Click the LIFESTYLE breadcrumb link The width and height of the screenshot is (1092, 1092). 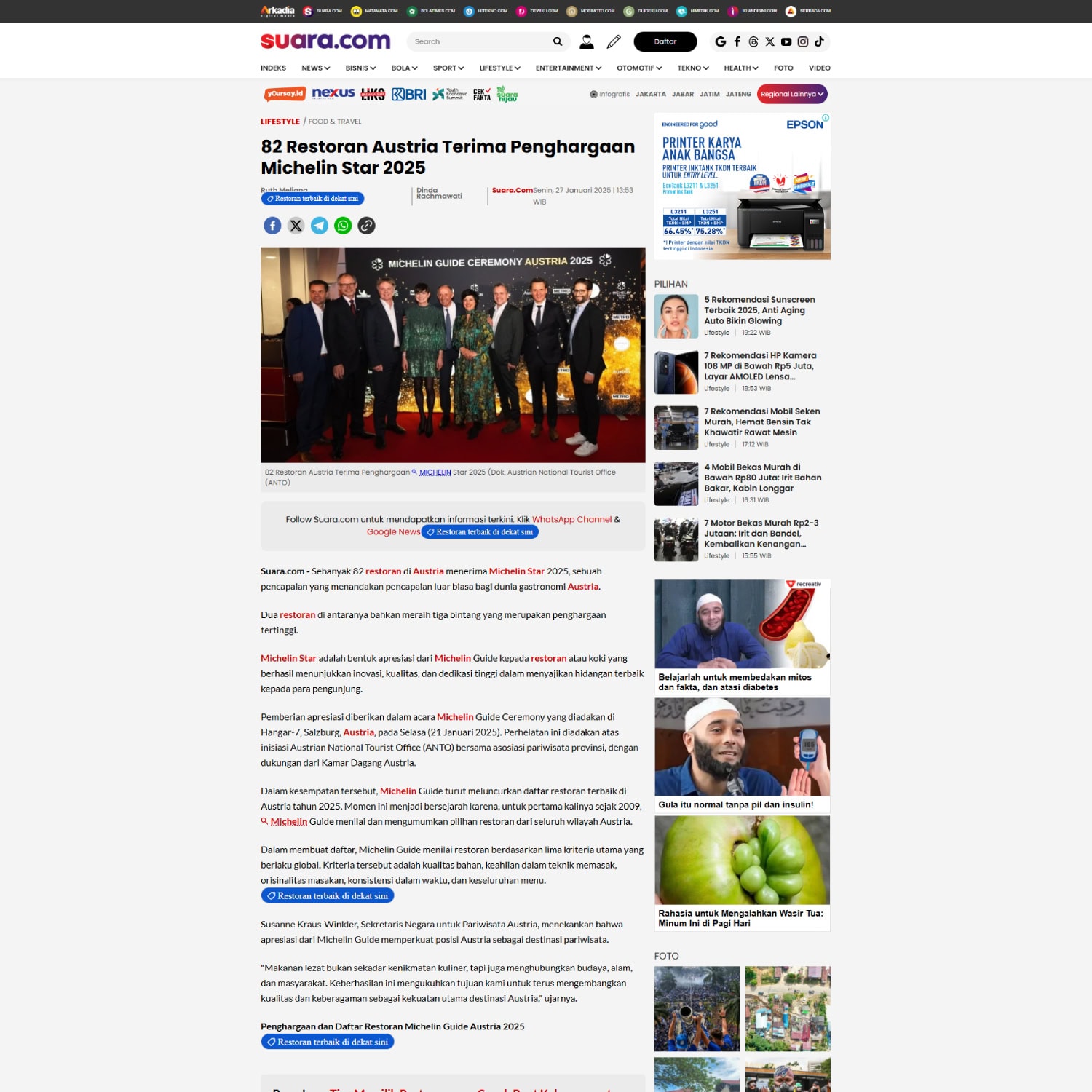coord(280,122)
